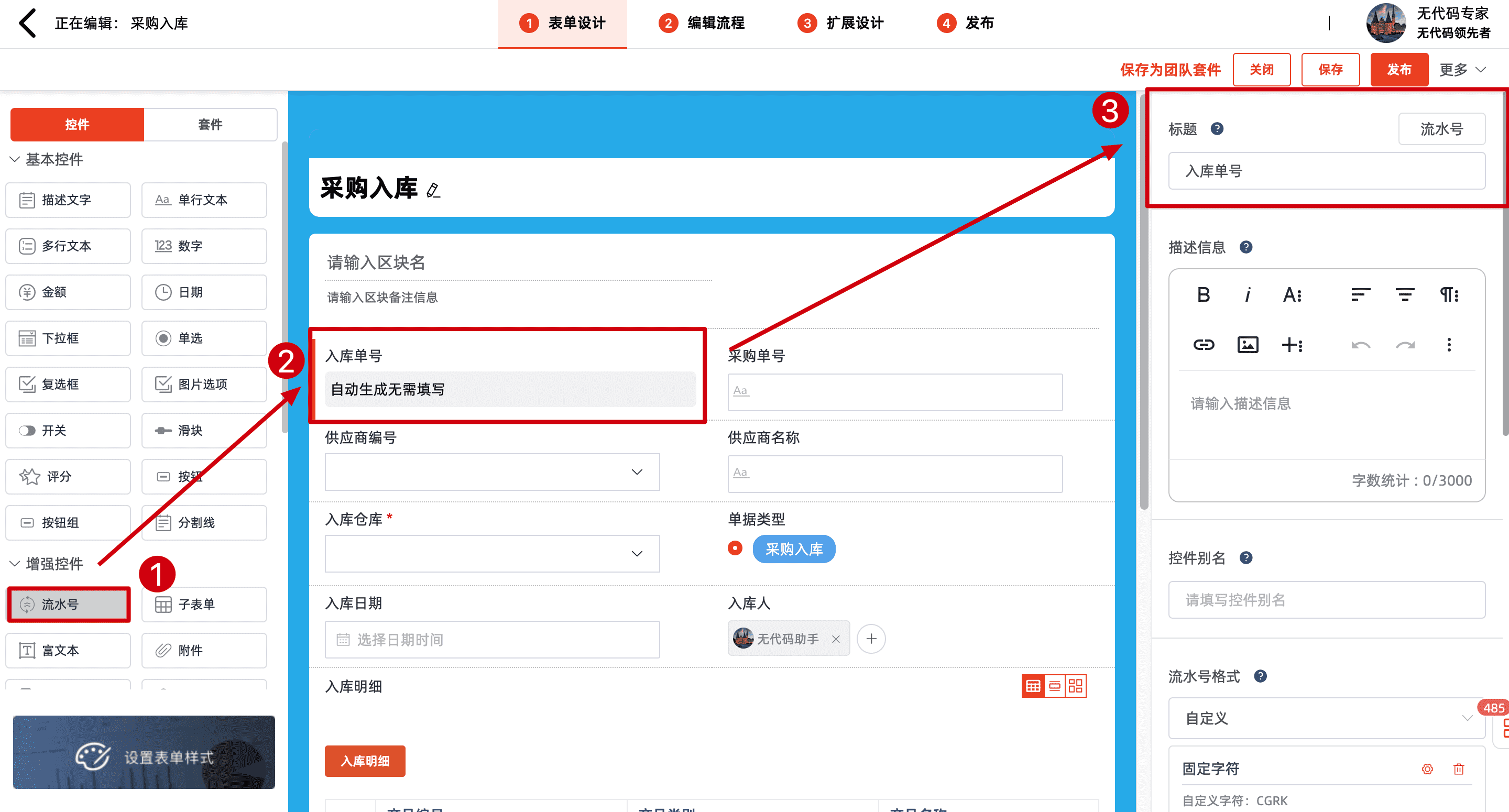Image resolution: width=1509 pixels, height=812 pixels.
Task: Open settings gear for 固定字符 rule
Action: (x=1427, y=769)
